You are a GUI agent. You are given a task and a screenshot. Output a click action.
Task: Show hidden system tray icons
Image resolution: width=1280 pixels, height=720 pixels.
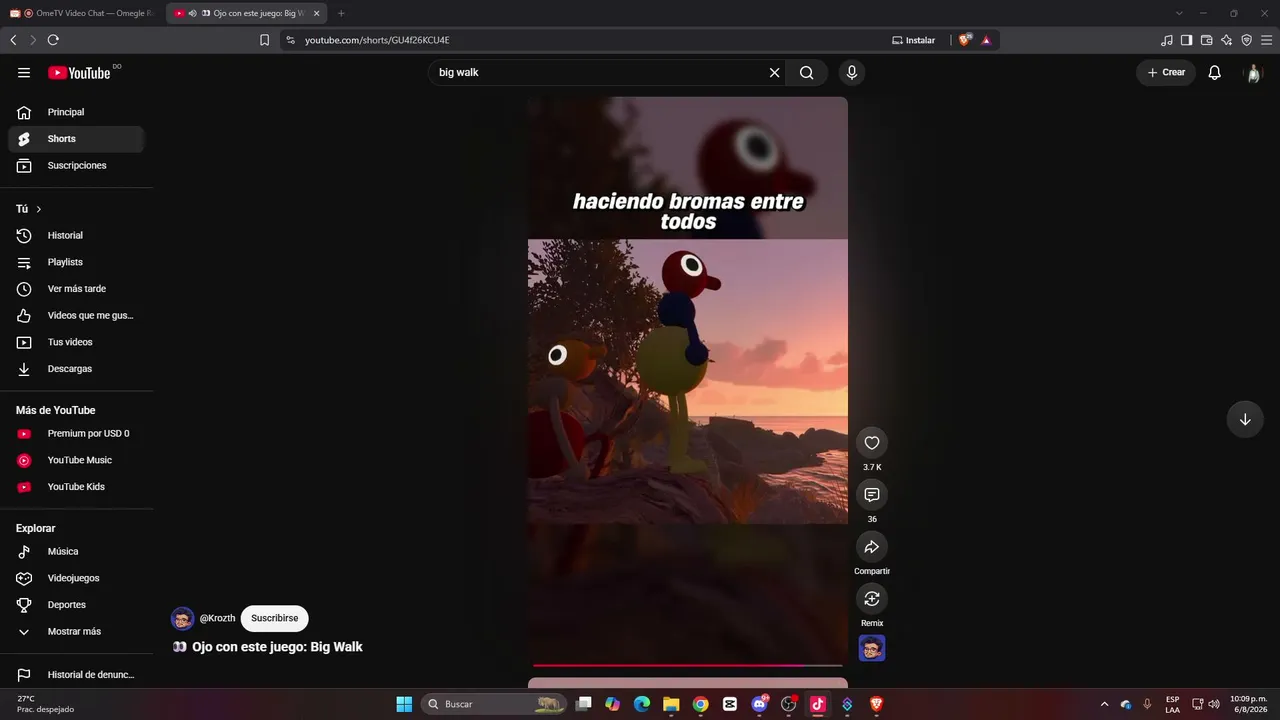coord(1104,704)
